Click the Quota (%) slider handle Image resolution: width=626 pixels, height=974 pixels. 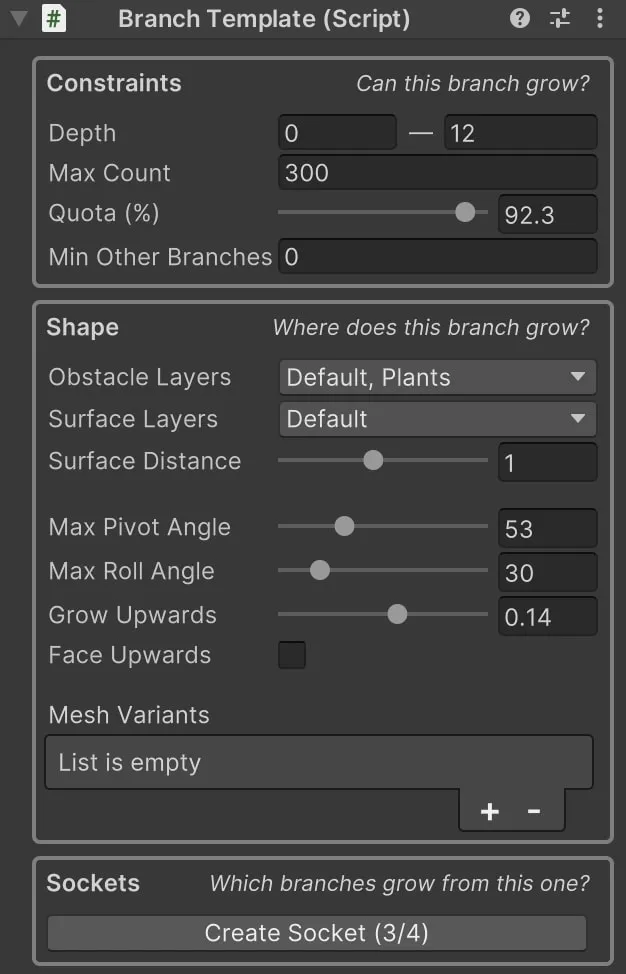tap(465, 212)
